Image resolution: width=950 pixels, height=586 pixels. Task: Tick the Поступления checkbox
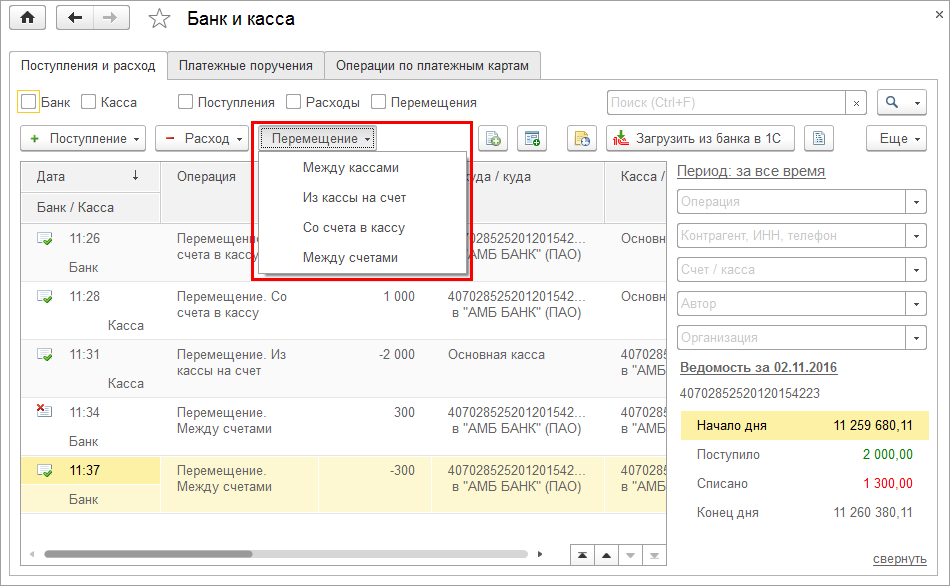point(185,102)
